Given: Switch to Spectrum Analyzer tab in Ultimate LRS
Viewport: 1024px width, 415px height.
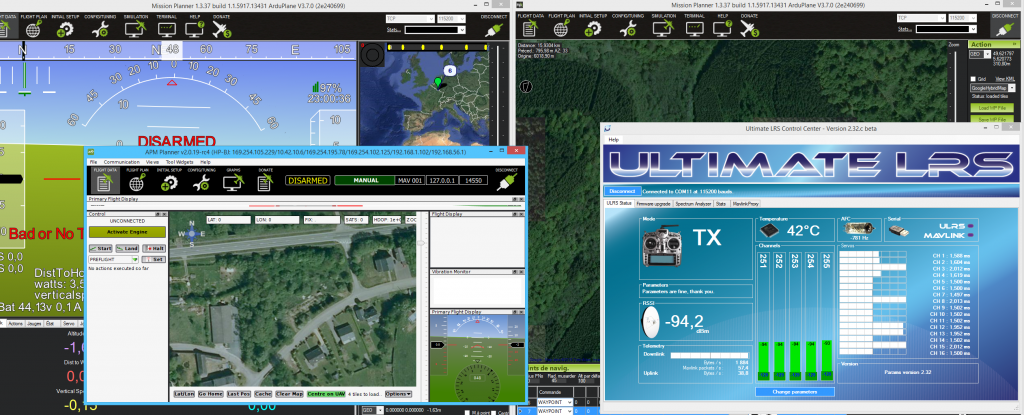Looking at the screenshot, I should [692, 203].
